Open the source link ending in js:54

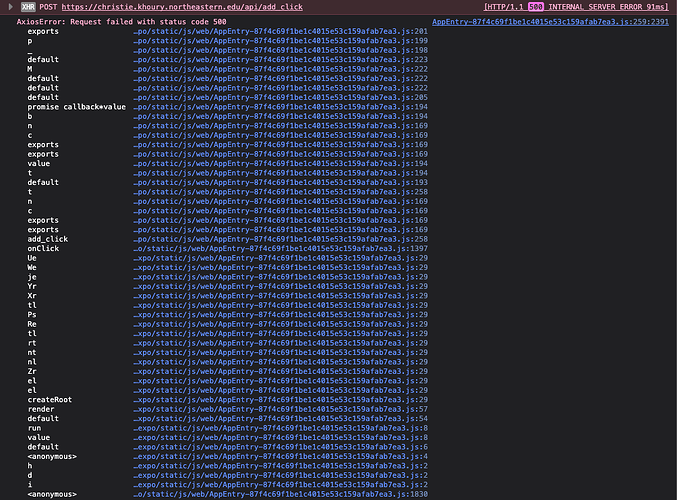[x=281, y=418]
